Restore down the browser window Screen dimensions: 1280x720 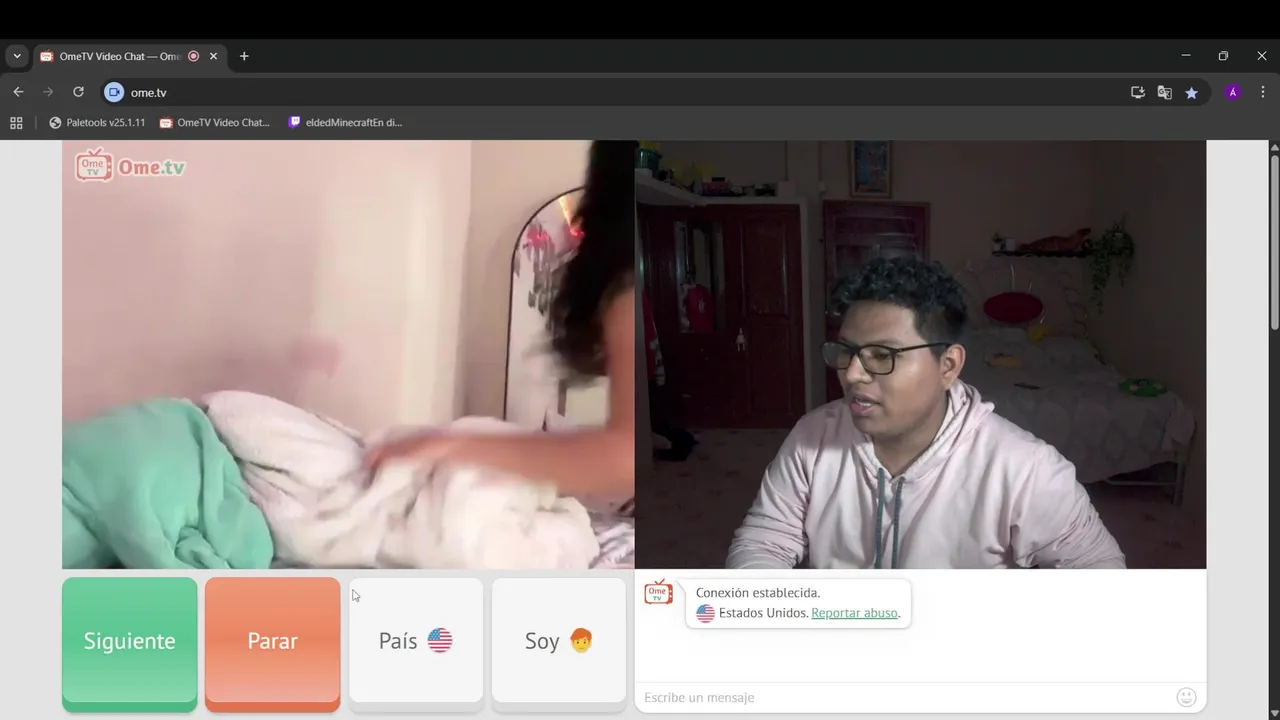1223,56
